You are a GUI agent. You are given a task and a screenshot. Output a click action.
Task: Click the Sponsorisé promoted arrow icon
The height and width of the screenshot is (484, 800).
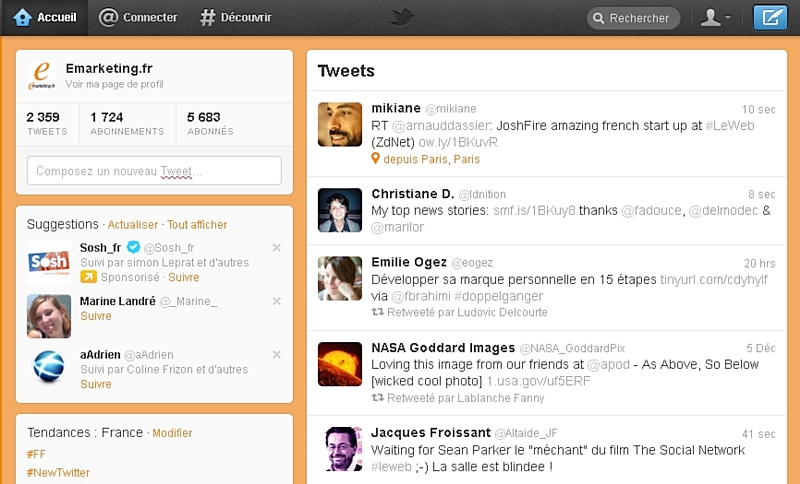click(x=88, y=277)
